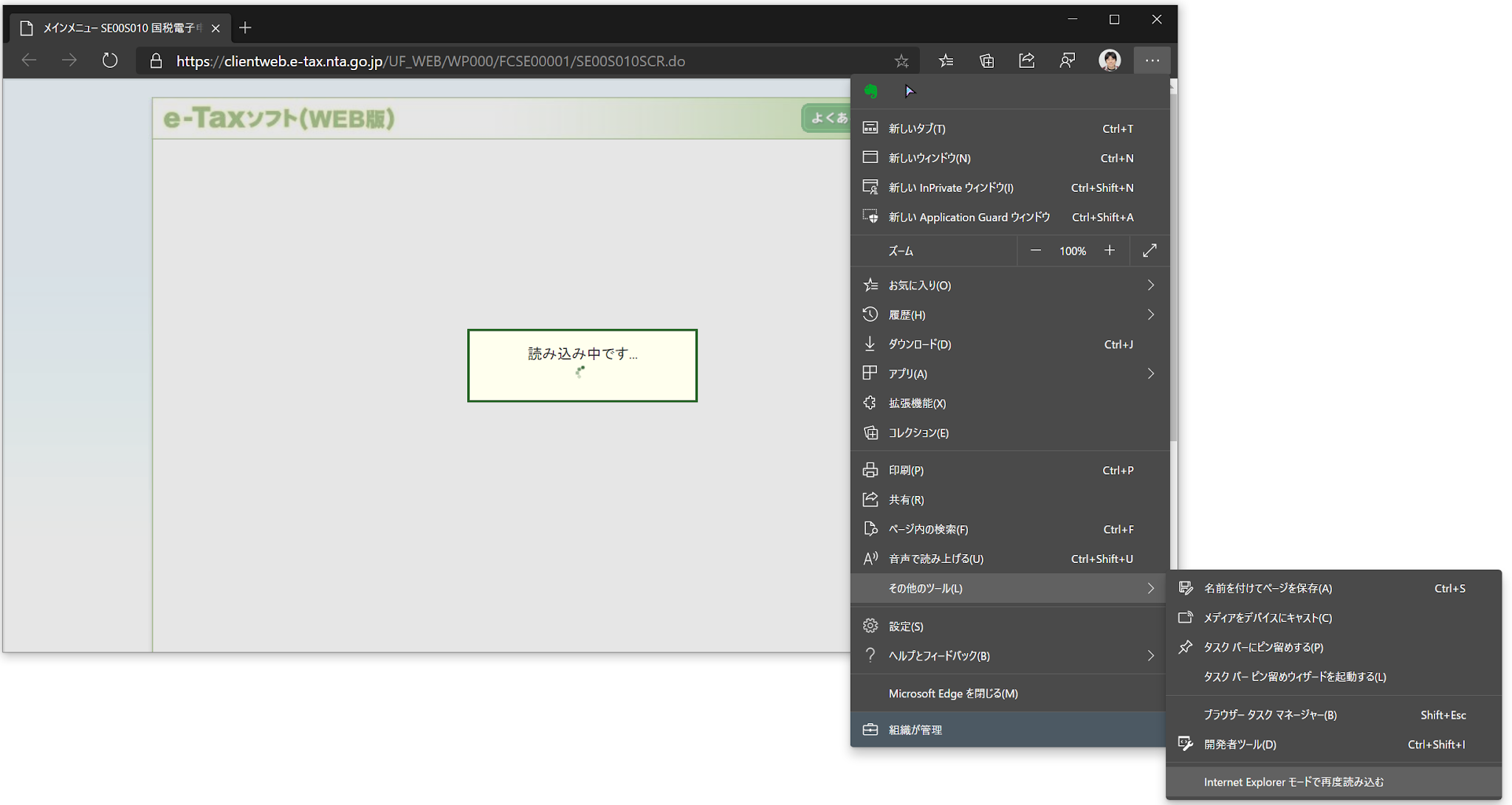This screenshot has width=1512, height=805.
Task: Click the Evernote extension icon in the menu
Action: (x=871, y=91)
